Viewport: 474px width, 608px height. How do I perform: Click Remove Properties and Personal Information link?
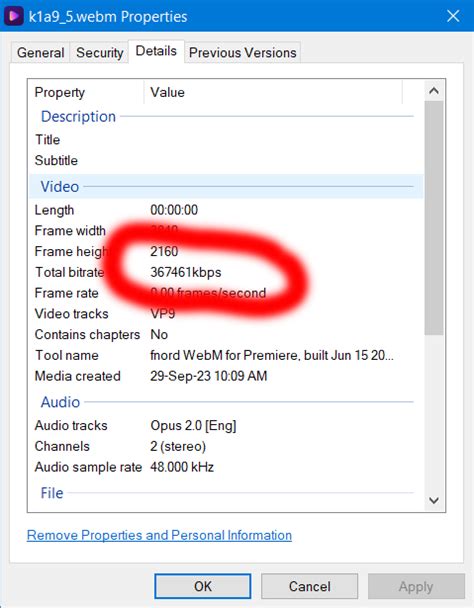point(159,535)
